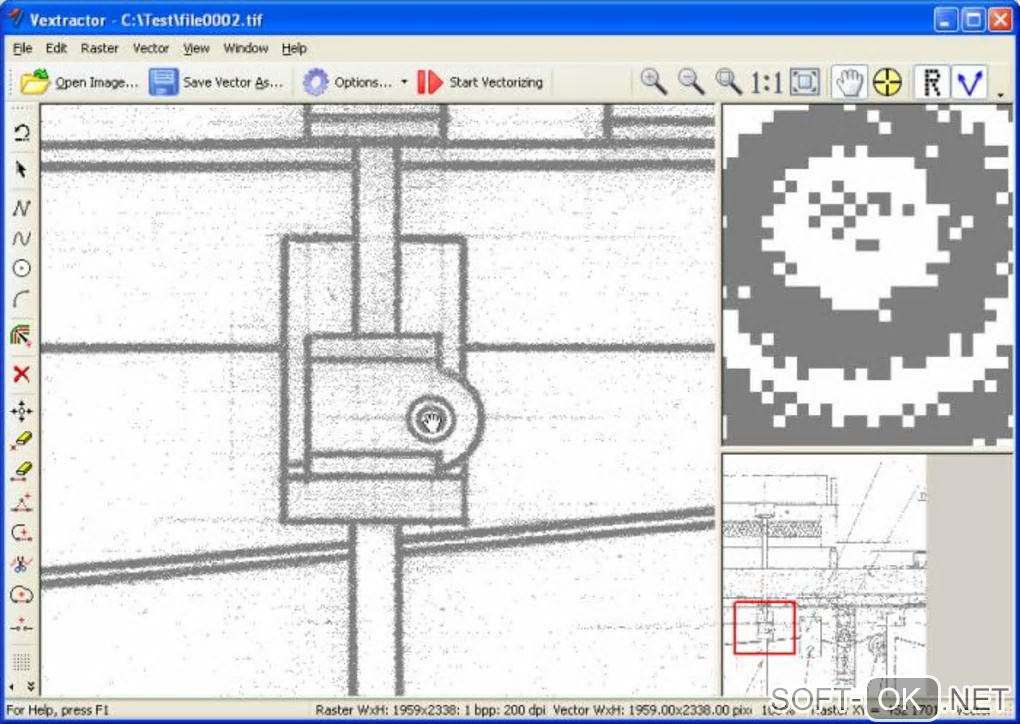This screenshot has width=1020, height=724.
Task: Select the spline curve drawing tool
Action: (21, 238)
